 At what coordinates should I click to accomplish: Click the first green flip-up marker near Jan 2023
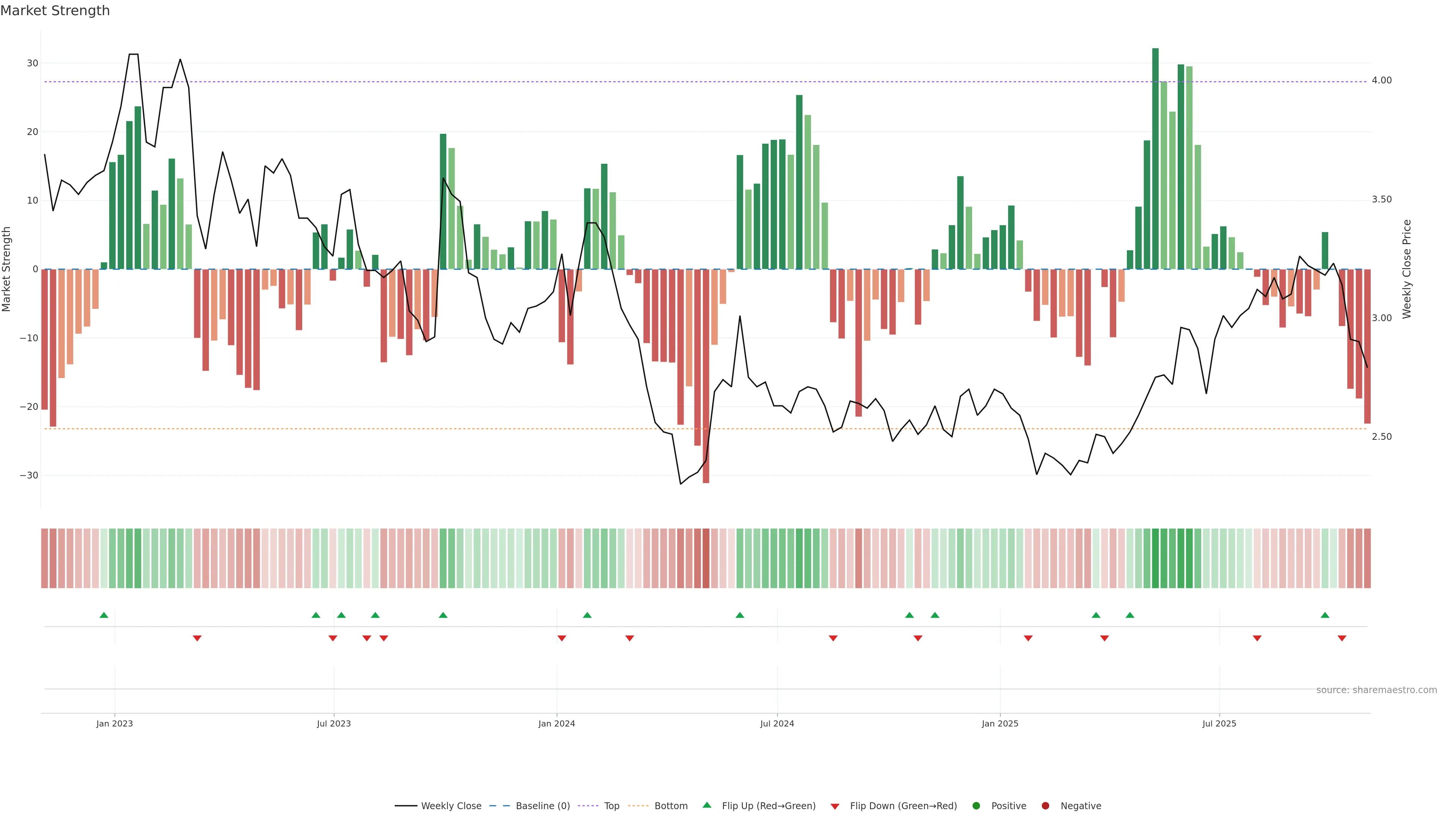click(104, 615)
